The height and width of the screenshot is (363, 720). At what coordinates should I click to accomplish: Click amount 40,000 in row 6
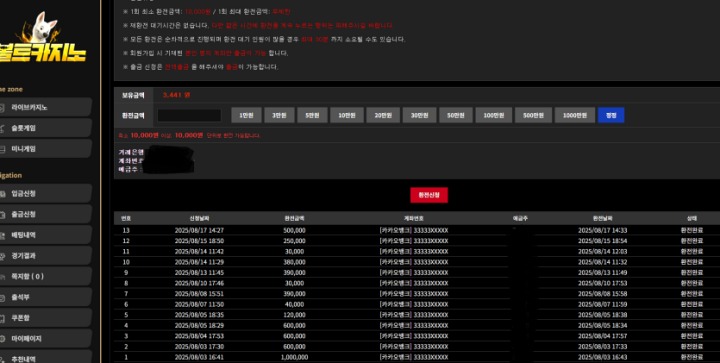coord(294,304)
